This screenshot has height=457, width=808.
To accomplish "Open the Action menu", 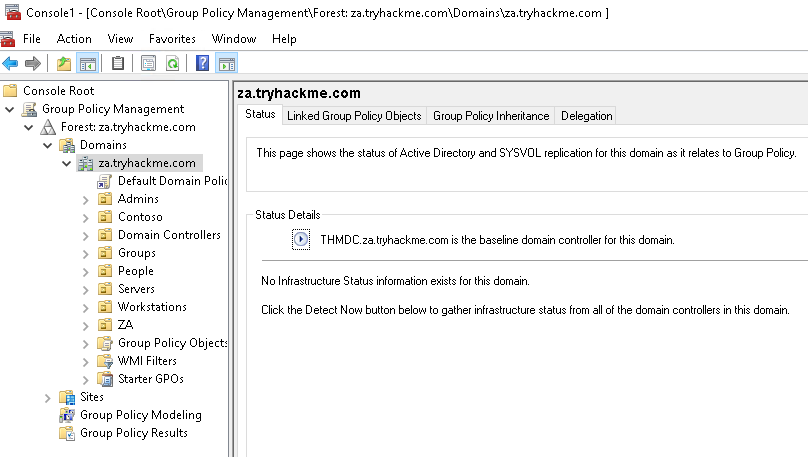I will [74, 39].
